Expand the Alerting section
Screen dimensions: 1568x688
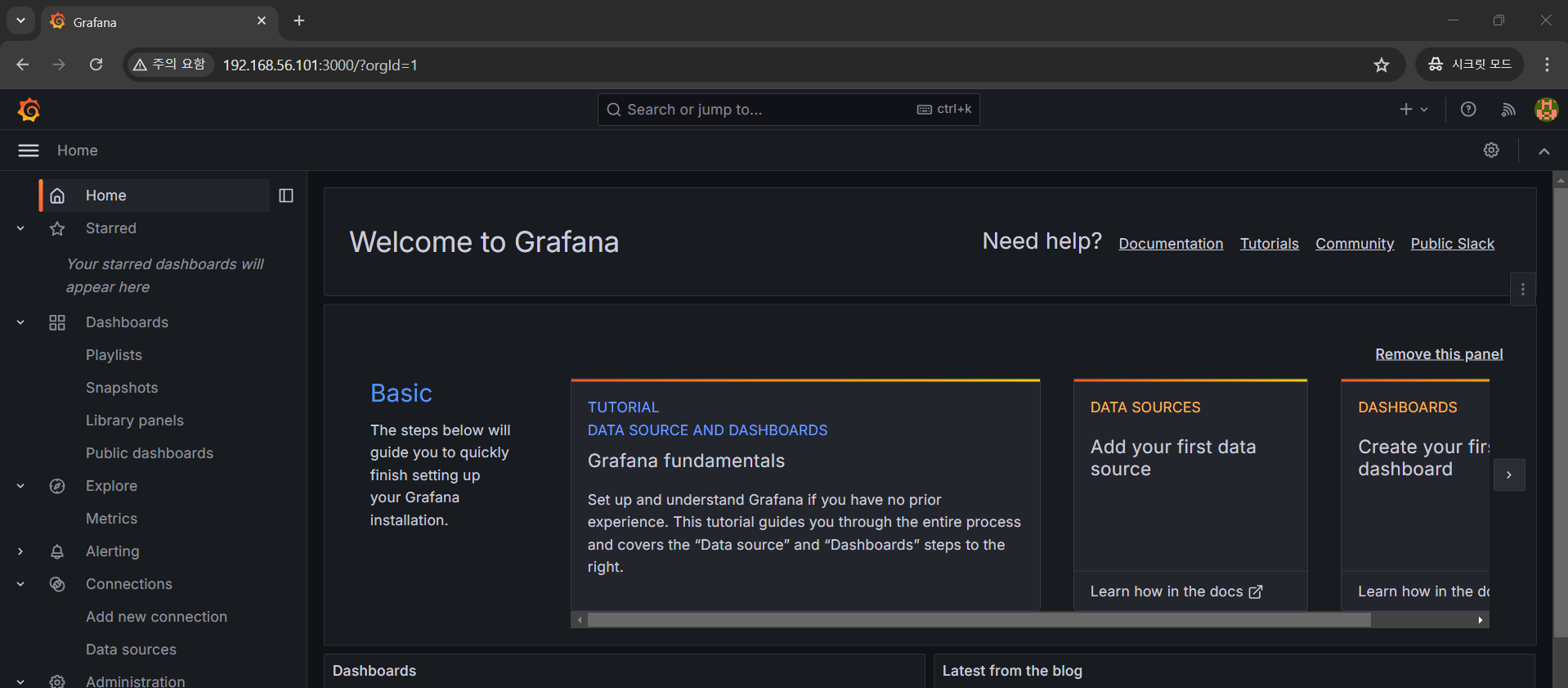[20, 551]
